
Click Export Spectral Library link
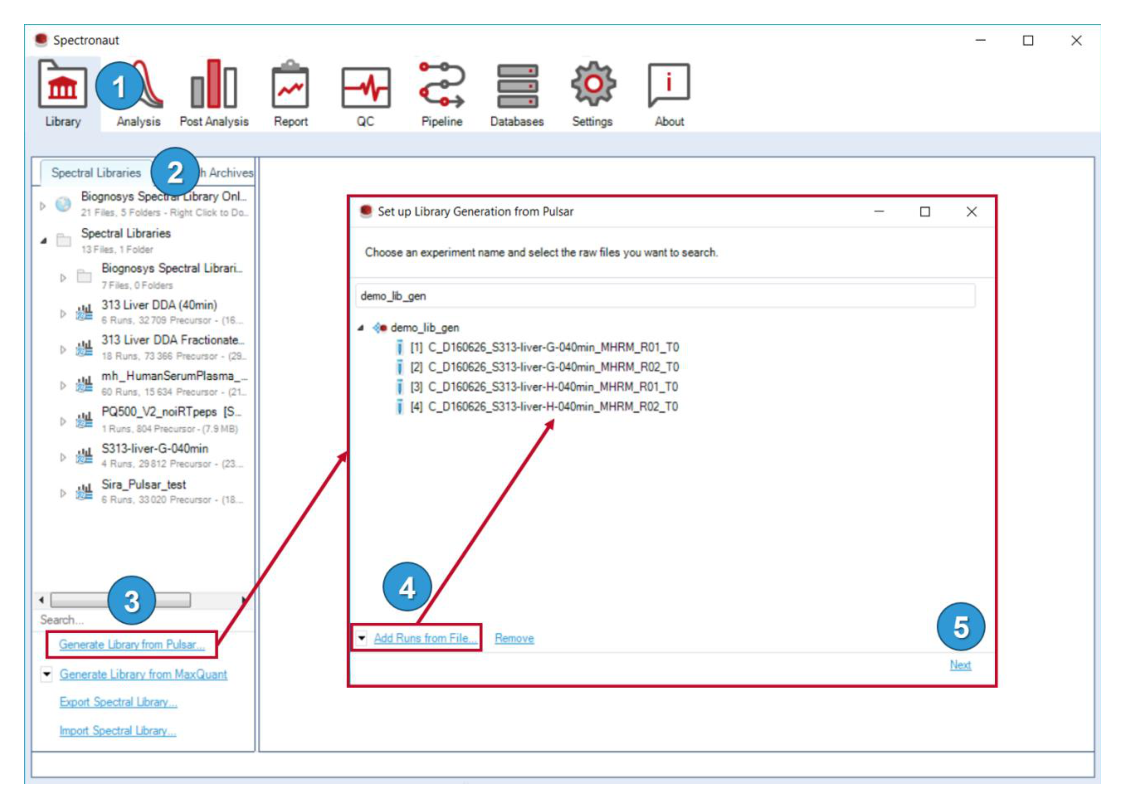point(118,702)
